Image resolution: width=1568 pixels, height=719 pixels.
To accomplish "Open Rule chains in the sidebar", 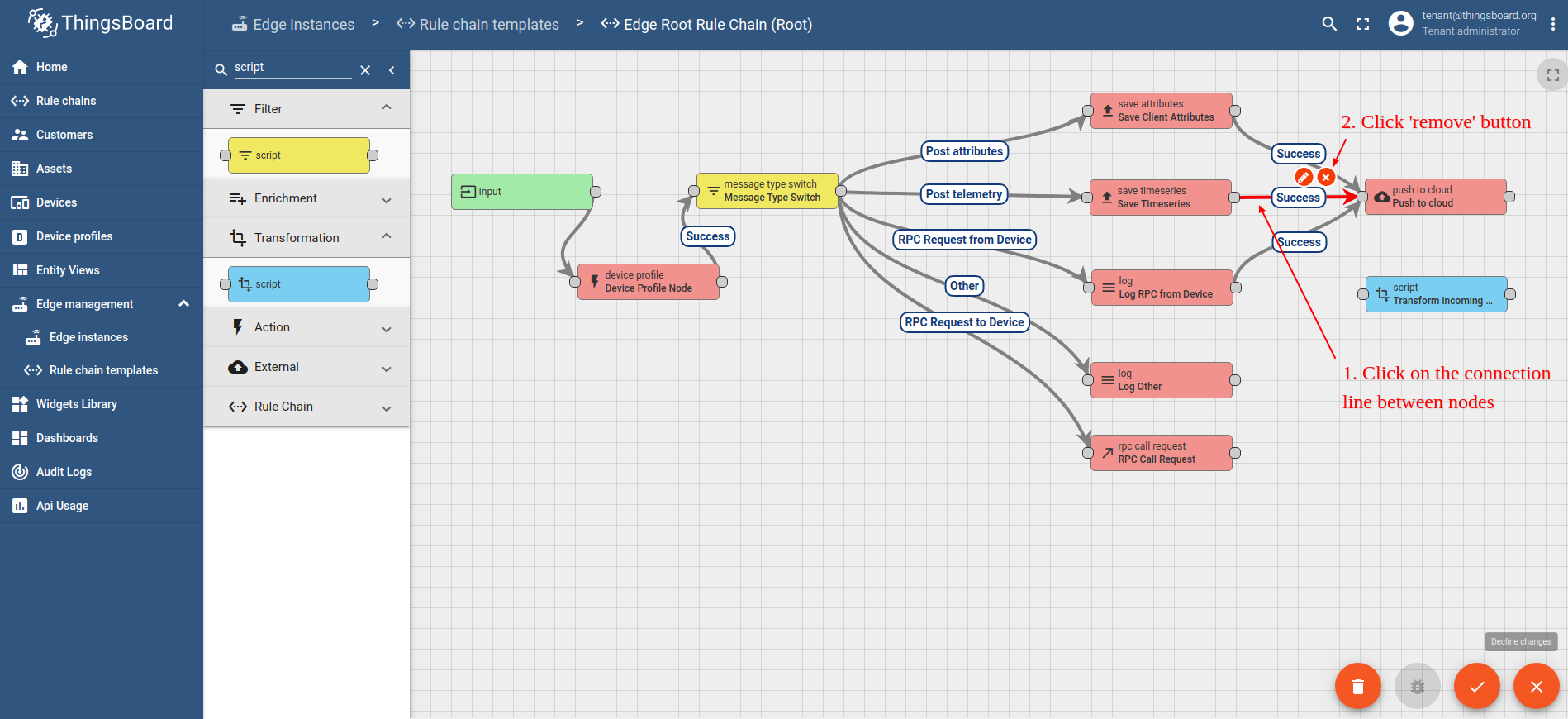I will click(102, 101).
